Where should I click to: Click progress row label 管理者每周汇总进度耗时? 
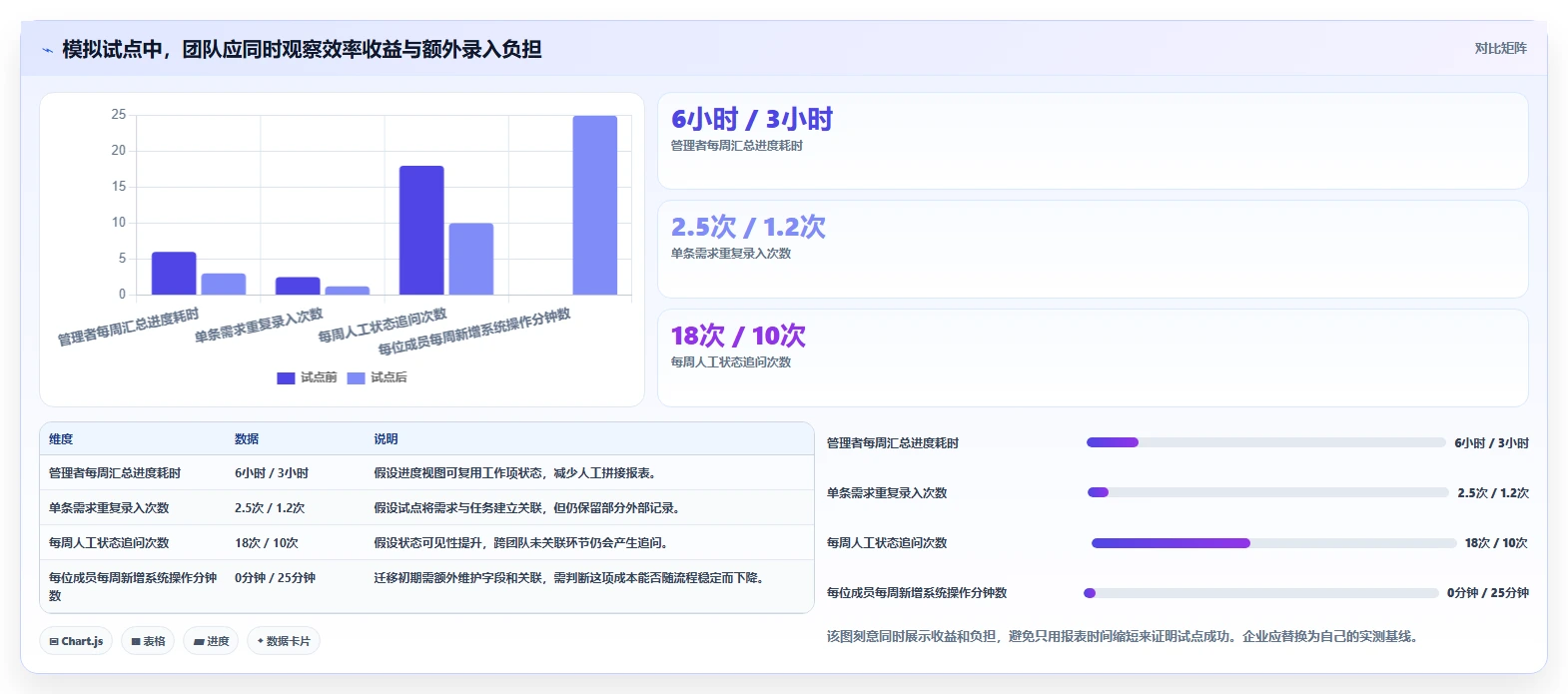click(893, 443)
